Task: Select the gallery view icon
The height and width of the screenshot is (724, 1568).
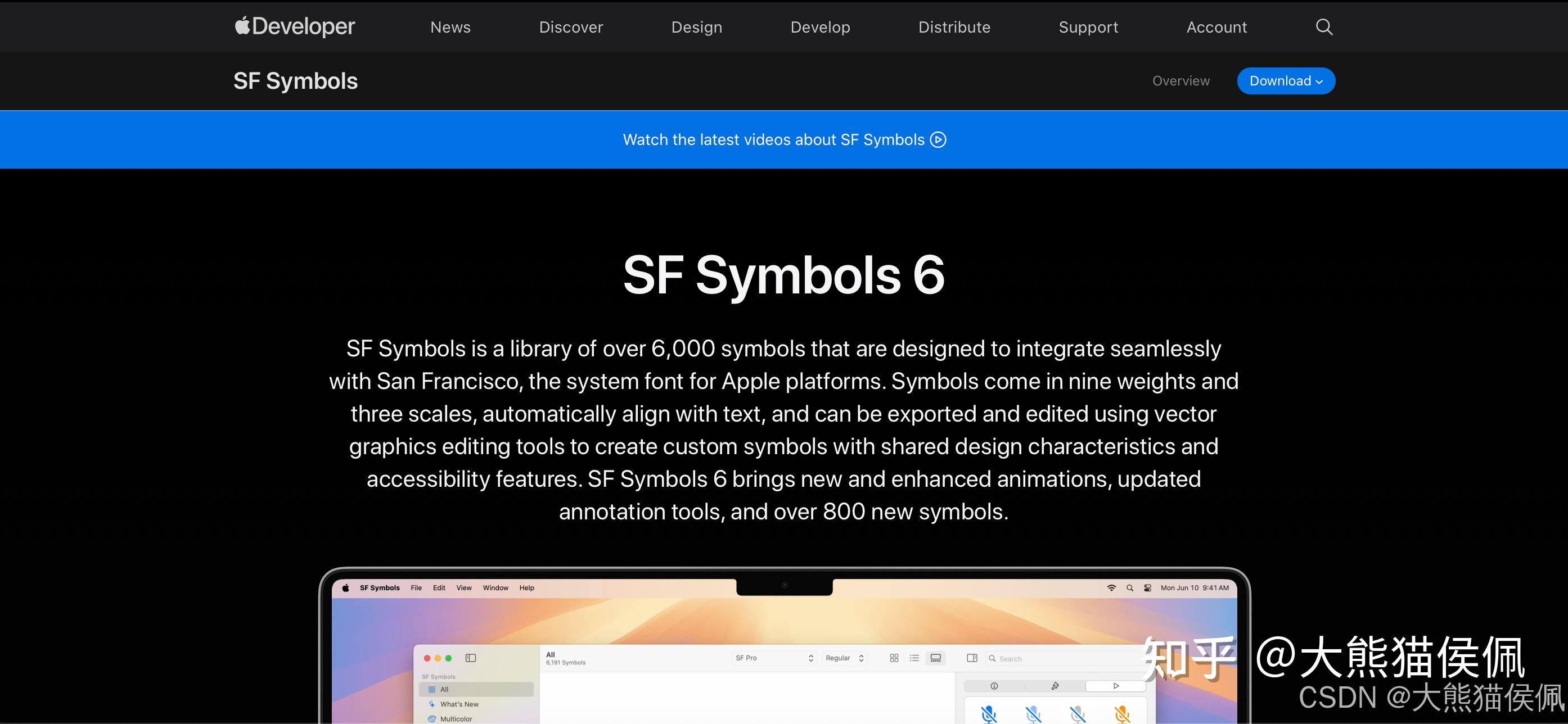Action: point(935,658)
